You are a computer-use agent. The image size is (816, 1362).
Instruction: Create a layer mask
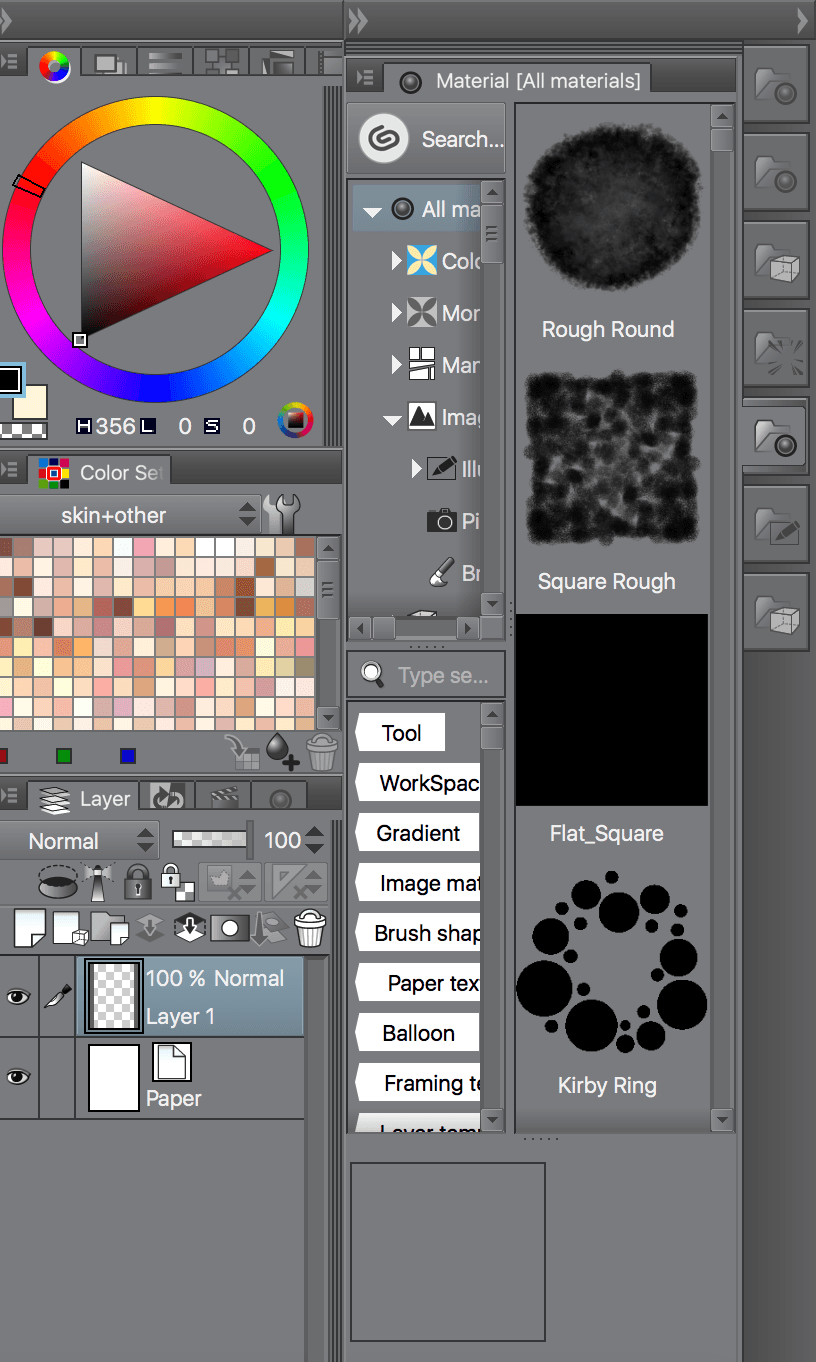[229, 928]
